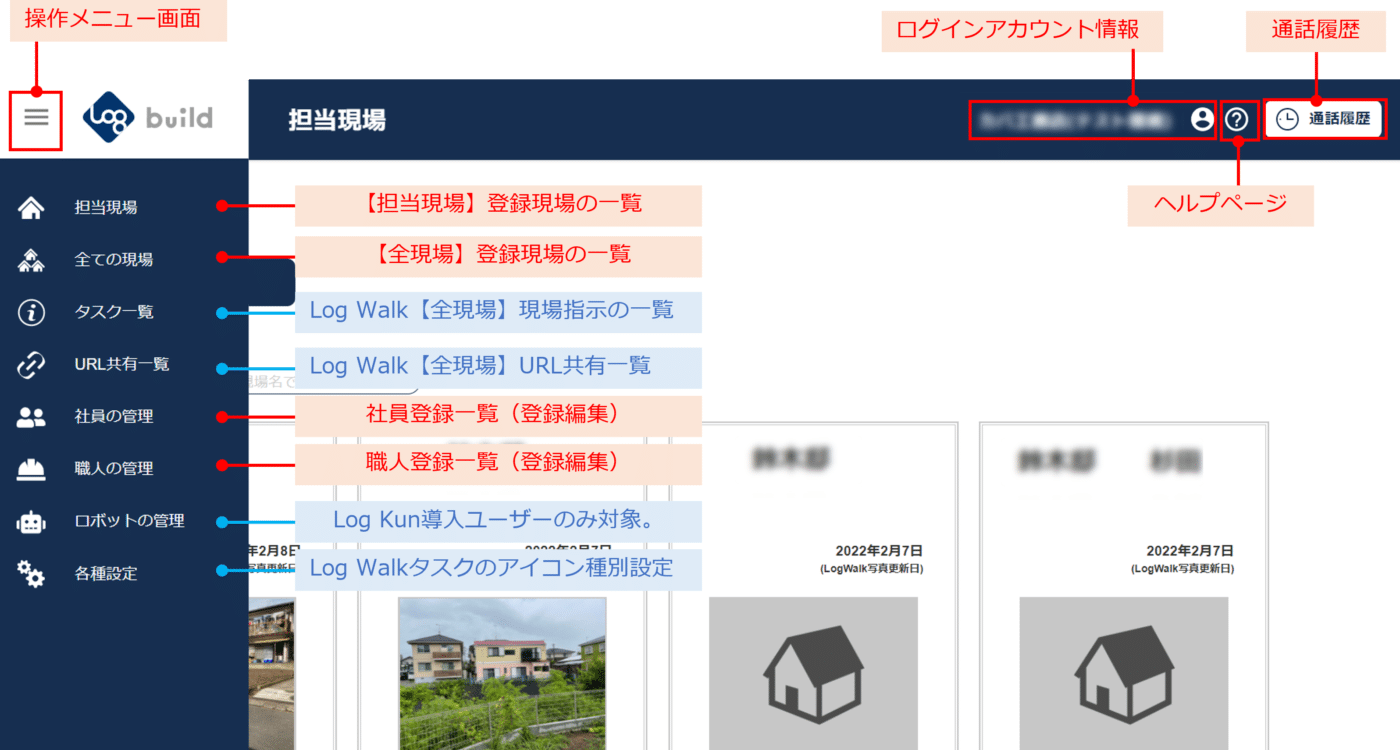This screenshot has height=750, width=1400.
Task: Click the Log build logo
Action: [147, 118]
